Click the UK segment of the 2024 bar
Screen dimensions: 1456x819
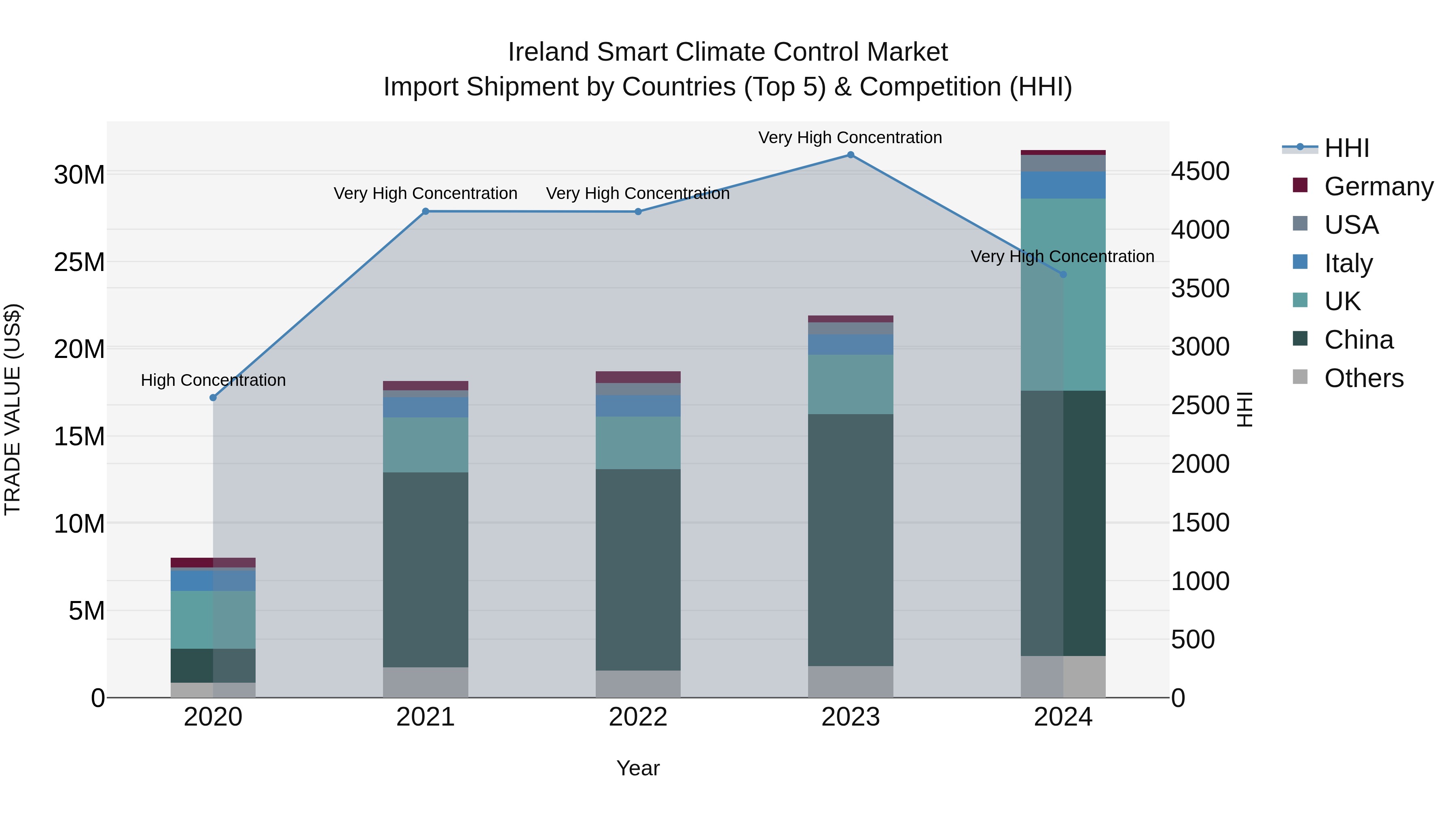coord(1063,294)
